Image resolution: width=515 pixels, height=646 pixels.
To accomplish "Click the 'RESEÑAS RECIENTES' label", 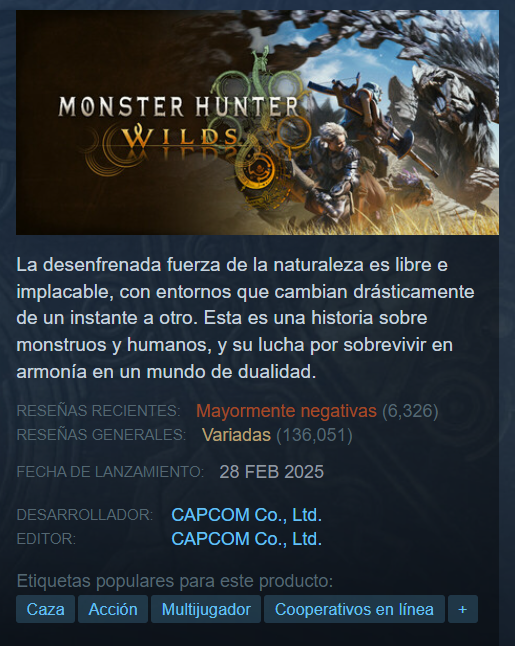I will (98, 411).
